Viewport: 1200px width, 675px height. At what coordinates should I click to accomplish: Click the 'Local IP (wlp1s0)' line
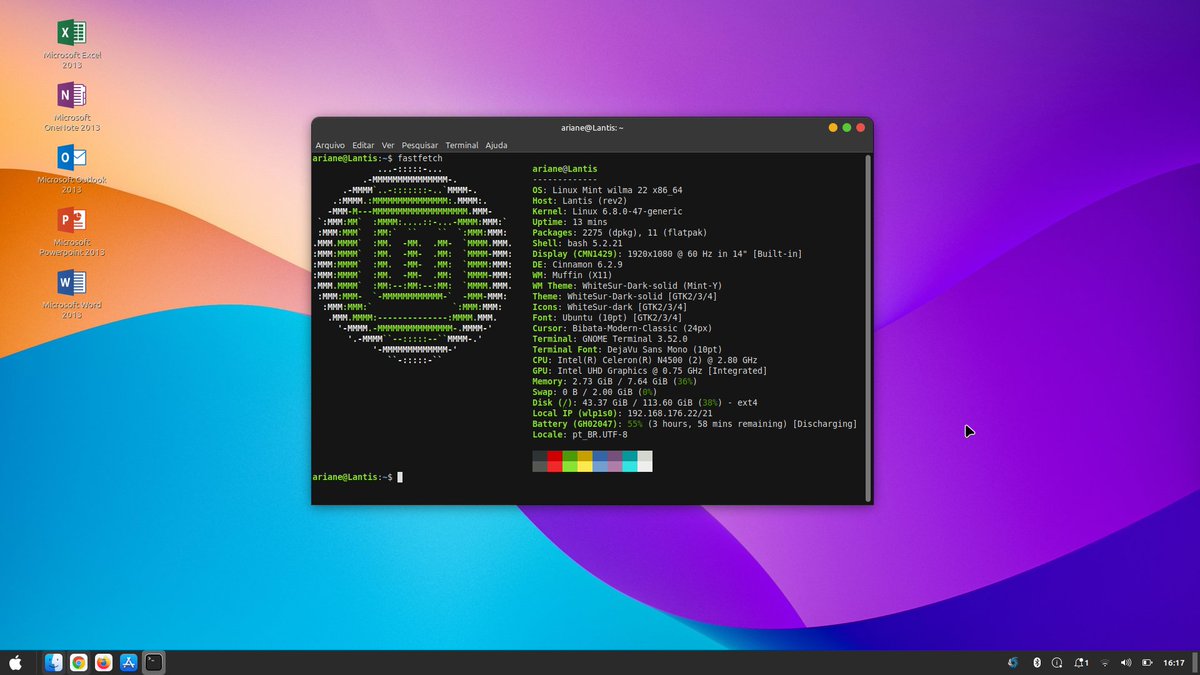tap(623, 413)
